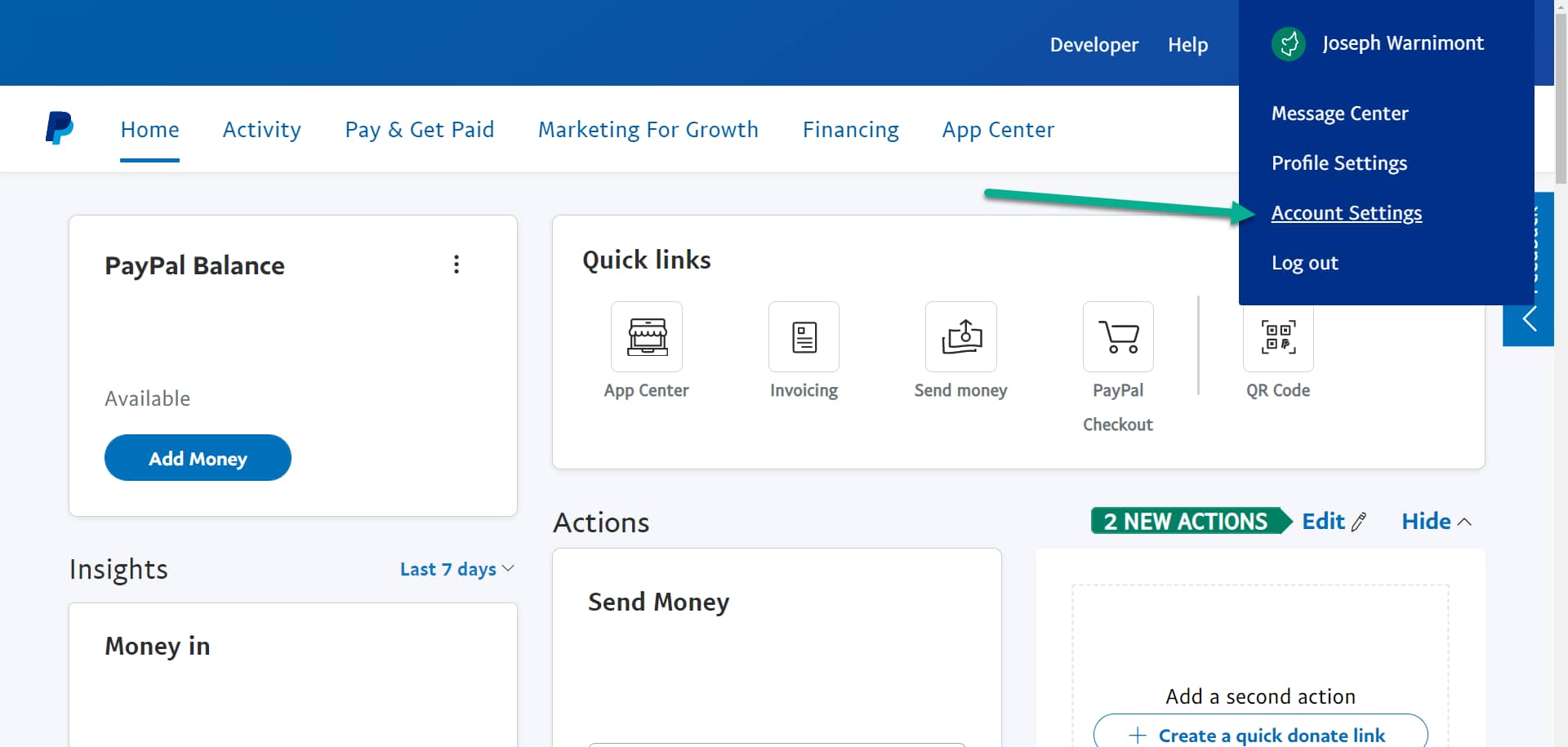The width and height of the screenshot is (1568, 747).
Task: Click the Joseph Warnimont profile avatar
Action: pos(1289,44)
